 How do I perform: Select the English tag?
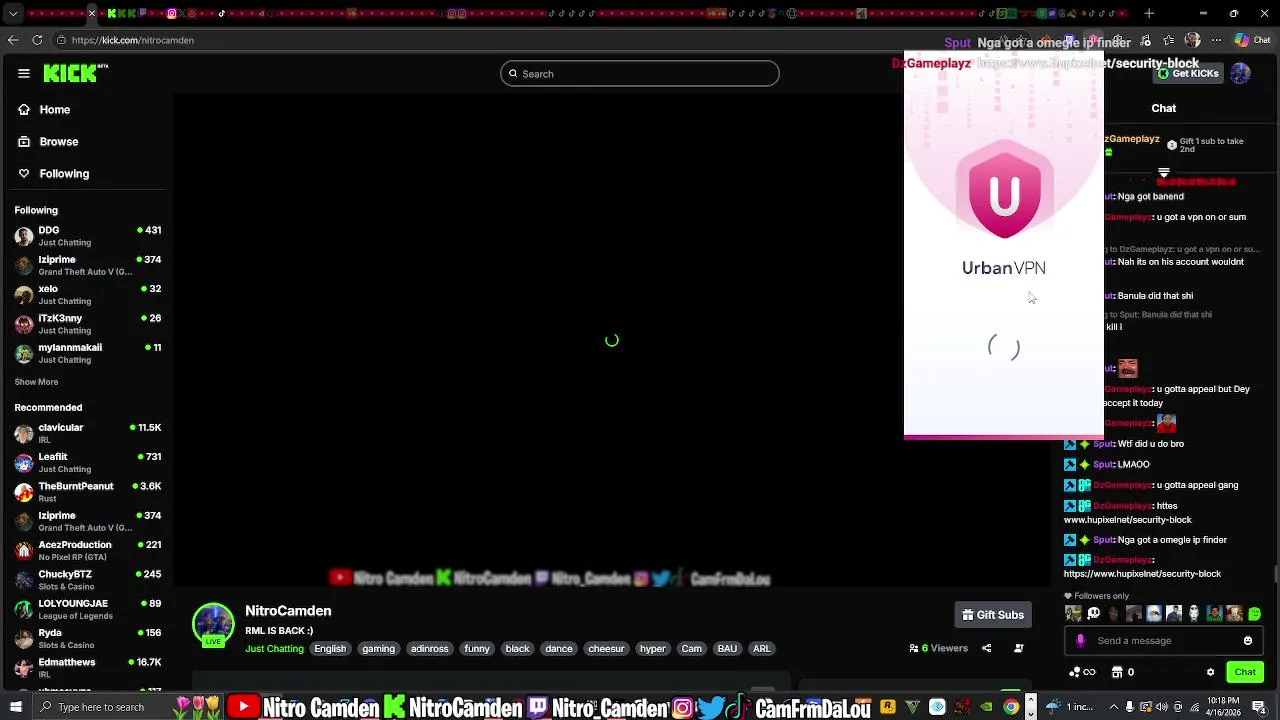(330, 649)
